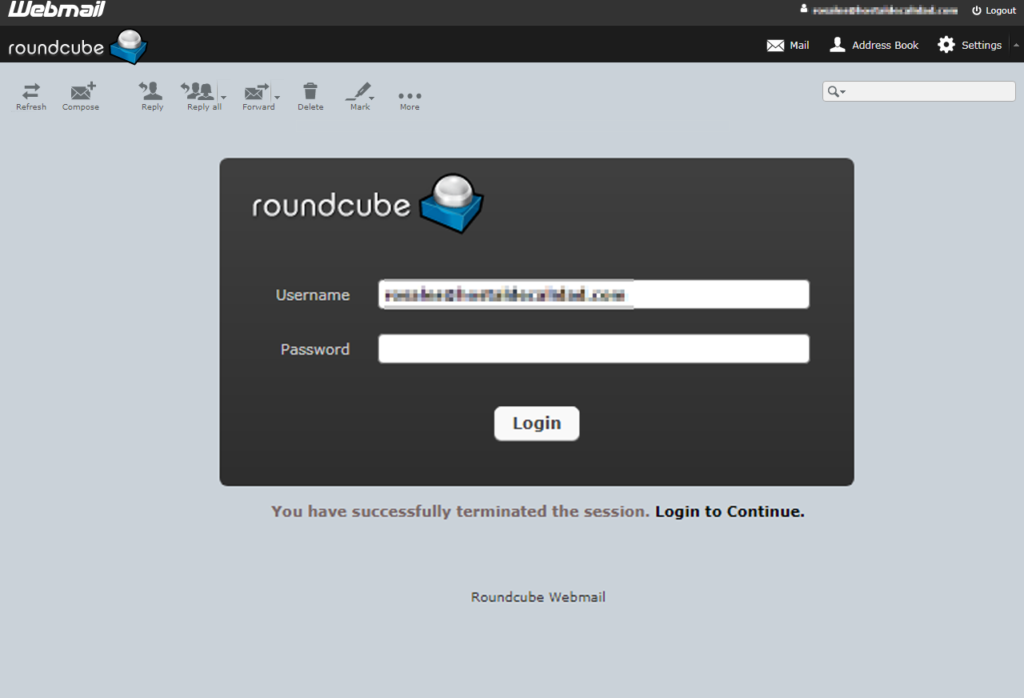Follow the Login to Continue link
This screenshot has height=698, width=1024.
pos(729,511)
